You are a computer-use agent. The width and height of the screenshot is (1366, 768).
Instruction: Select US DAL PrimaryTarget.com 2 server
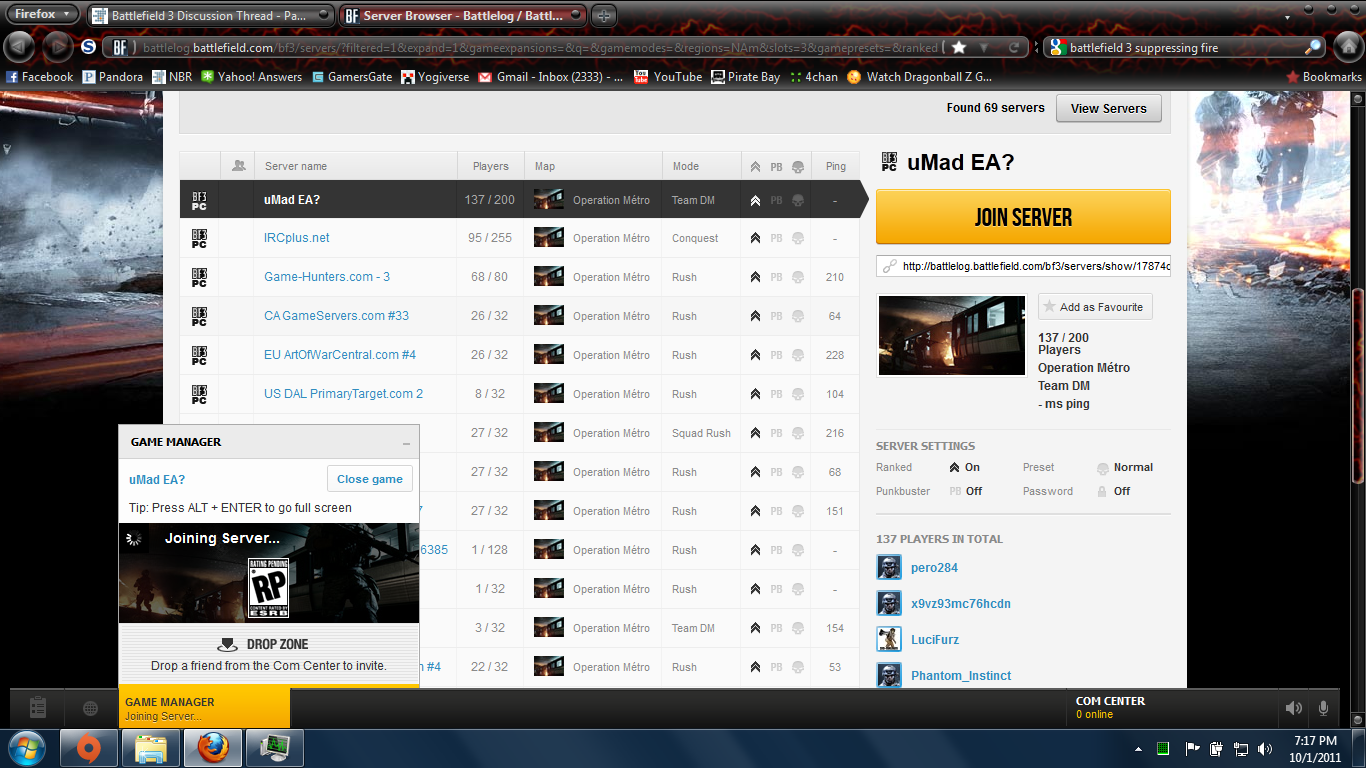[343, 394]
